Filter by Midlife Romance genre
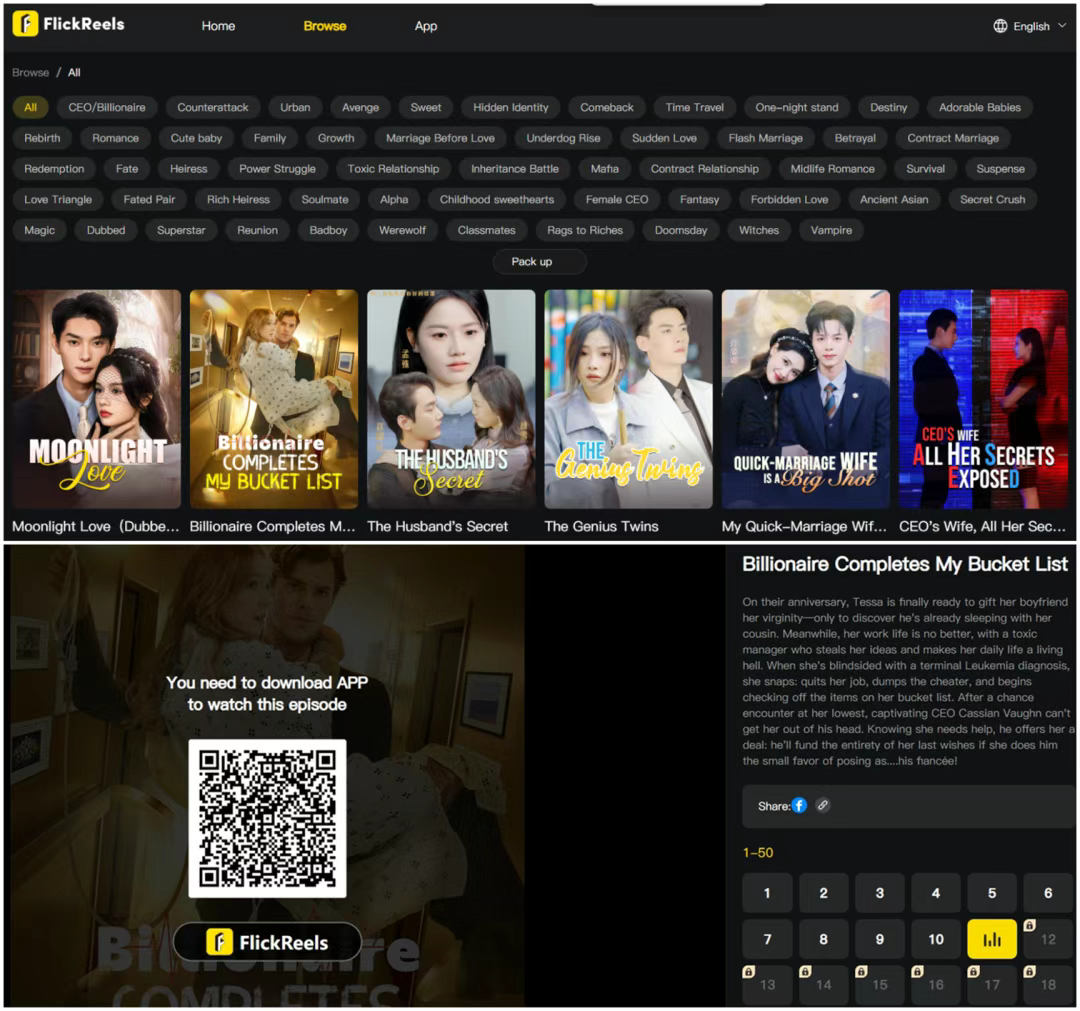 (832, 169)
